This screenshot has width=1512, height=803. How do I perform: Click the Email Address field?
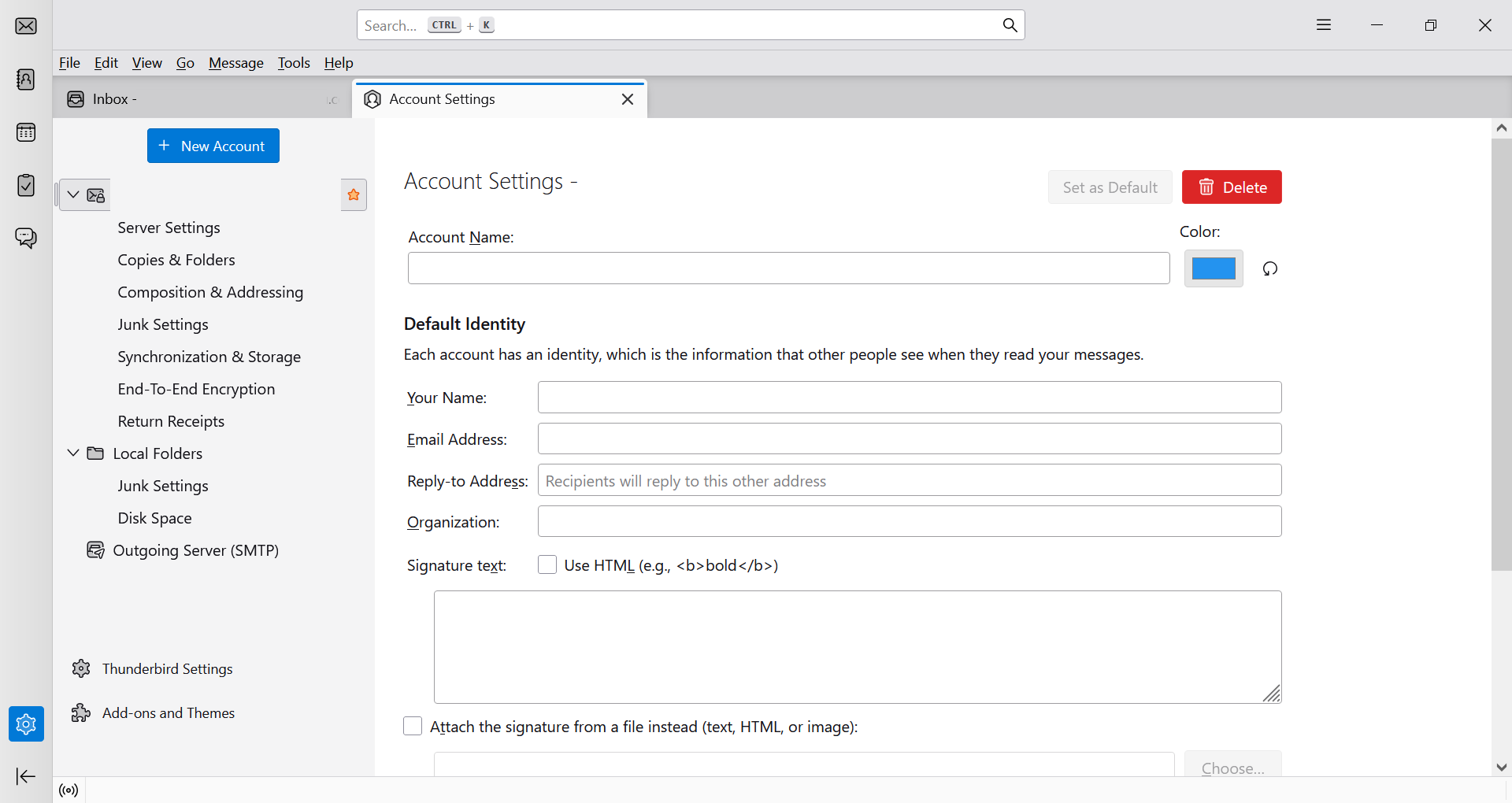[910, 439]
